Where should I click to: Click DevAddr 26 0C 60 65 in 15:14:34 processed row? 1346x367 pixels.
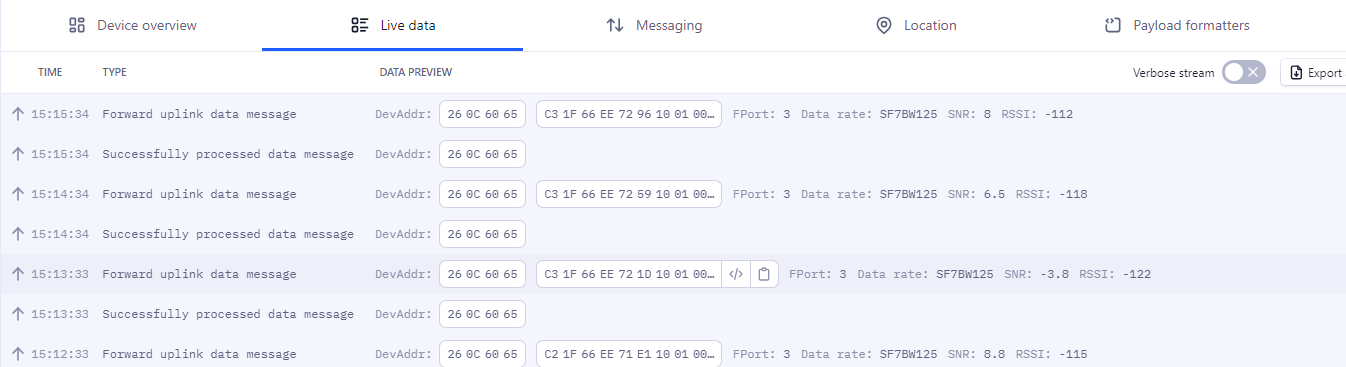coord(482,234)
